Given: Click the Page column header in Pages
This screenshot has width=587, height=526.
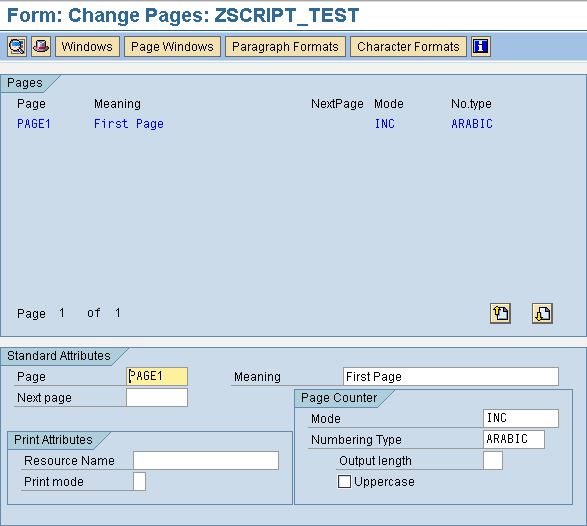Looking at the screenshot, I should pos(31,104).
